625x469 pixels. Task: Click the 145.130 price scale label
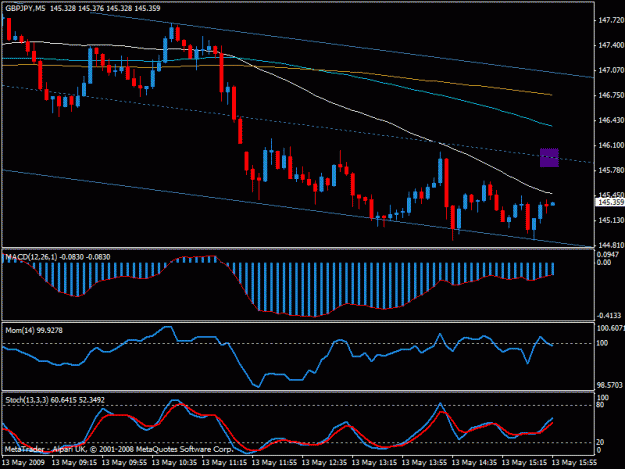[611, 220]
